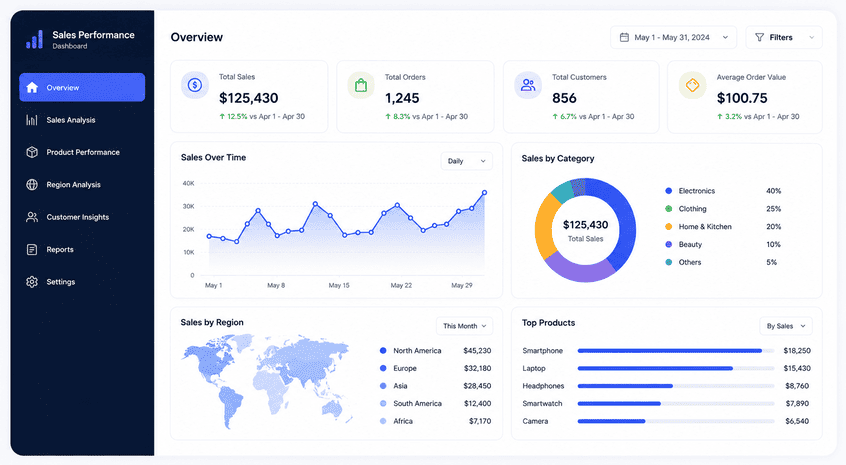846x465 pixels.
Task: Open the This Month dropdown in Sales by Region
Action: pyautogui.click(x=465, y=326)
